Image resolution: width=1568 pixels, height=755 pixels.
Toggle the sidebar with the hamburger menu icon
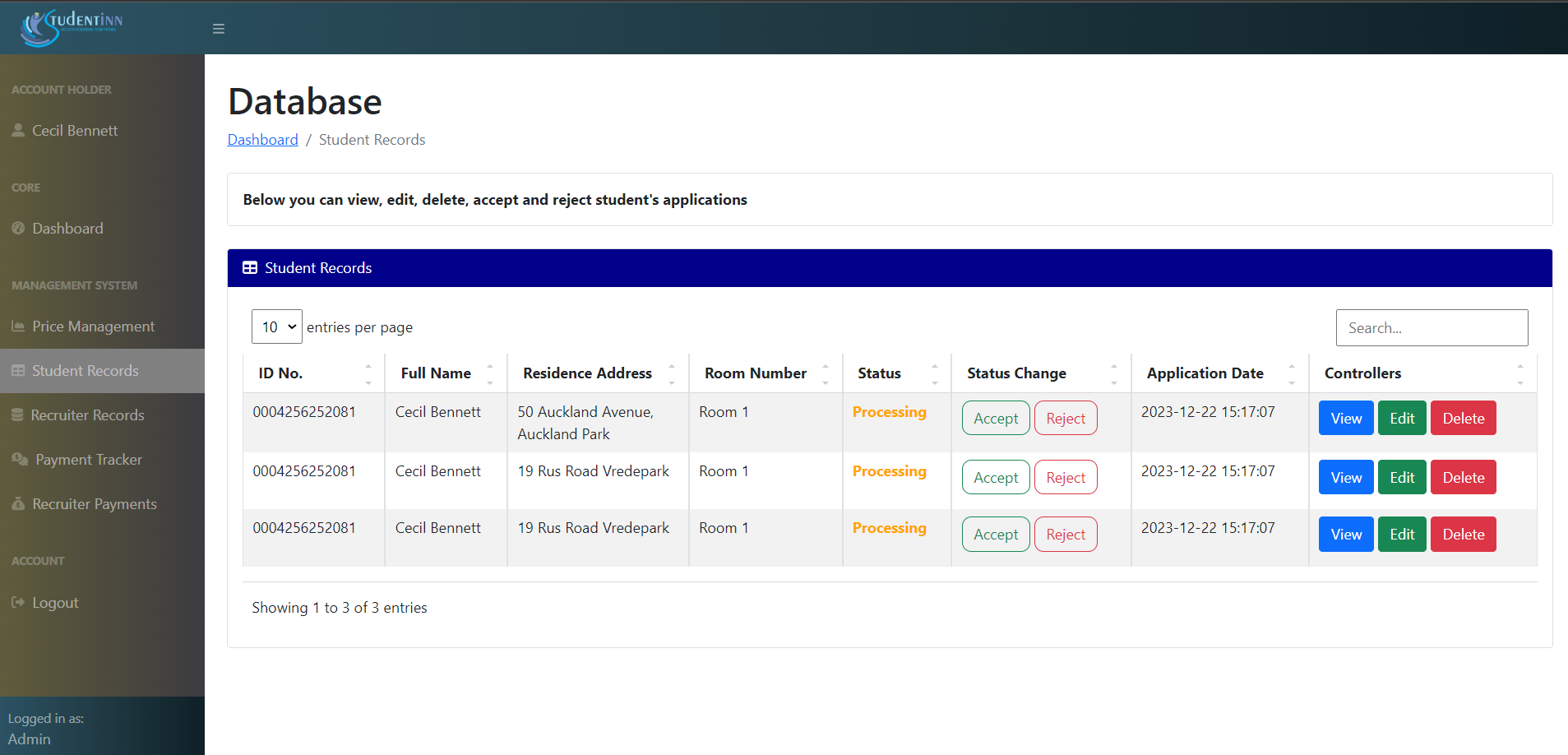pos(219,29)
